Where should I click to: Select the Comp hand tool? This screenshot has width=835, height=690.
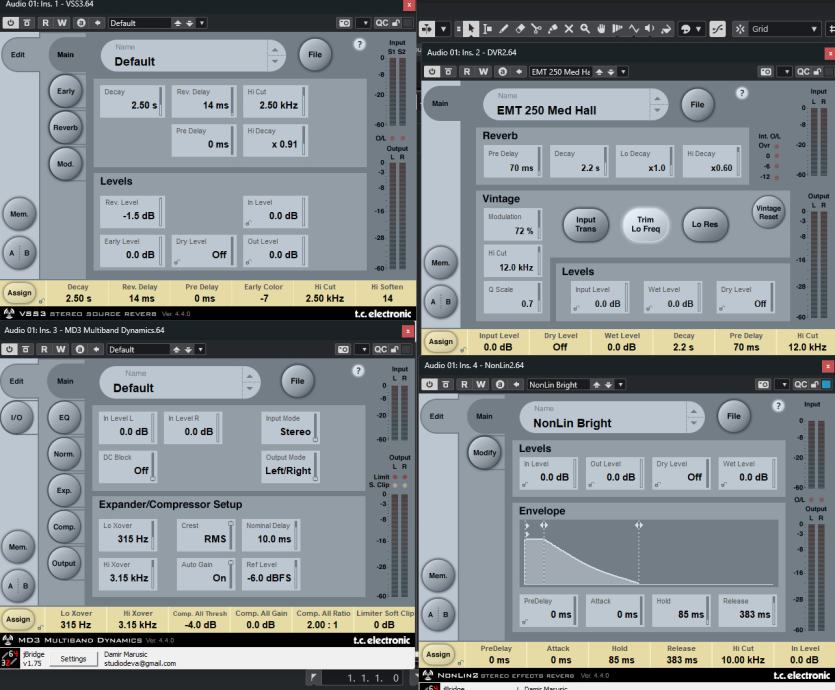(x=601, y=29)
